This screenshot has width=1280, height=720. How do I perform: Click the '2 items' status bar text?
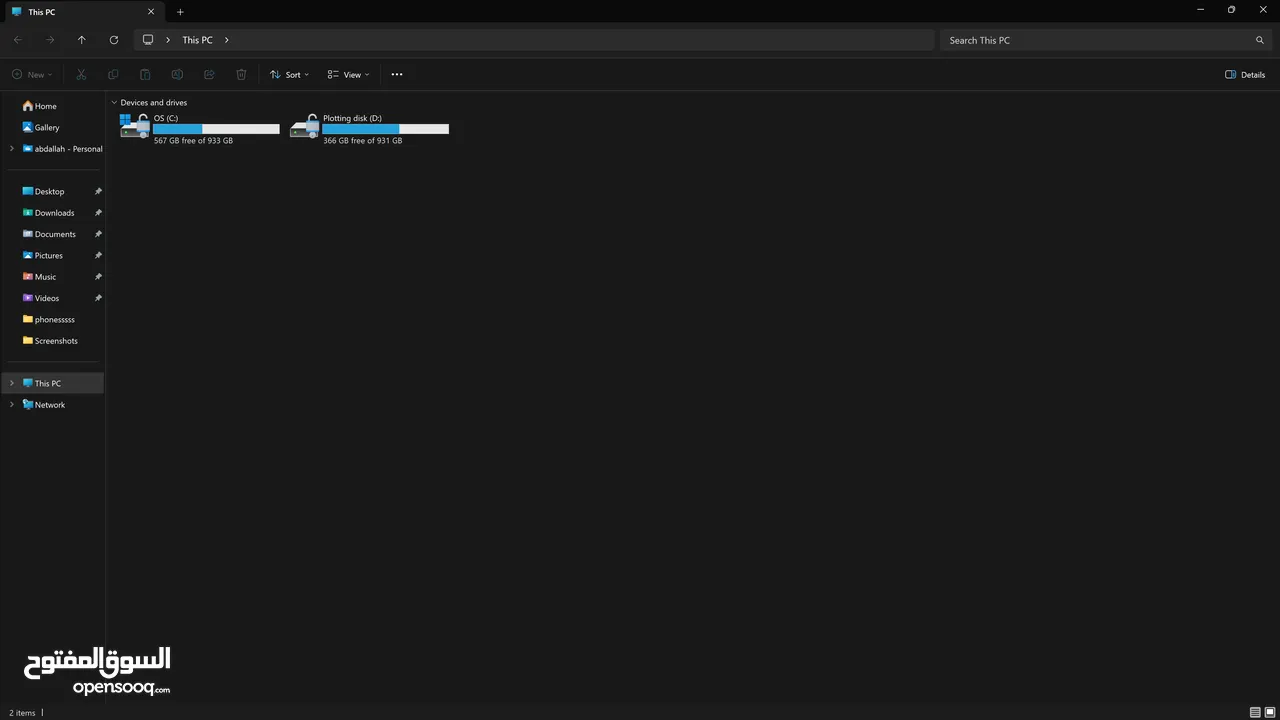point(22,713)
